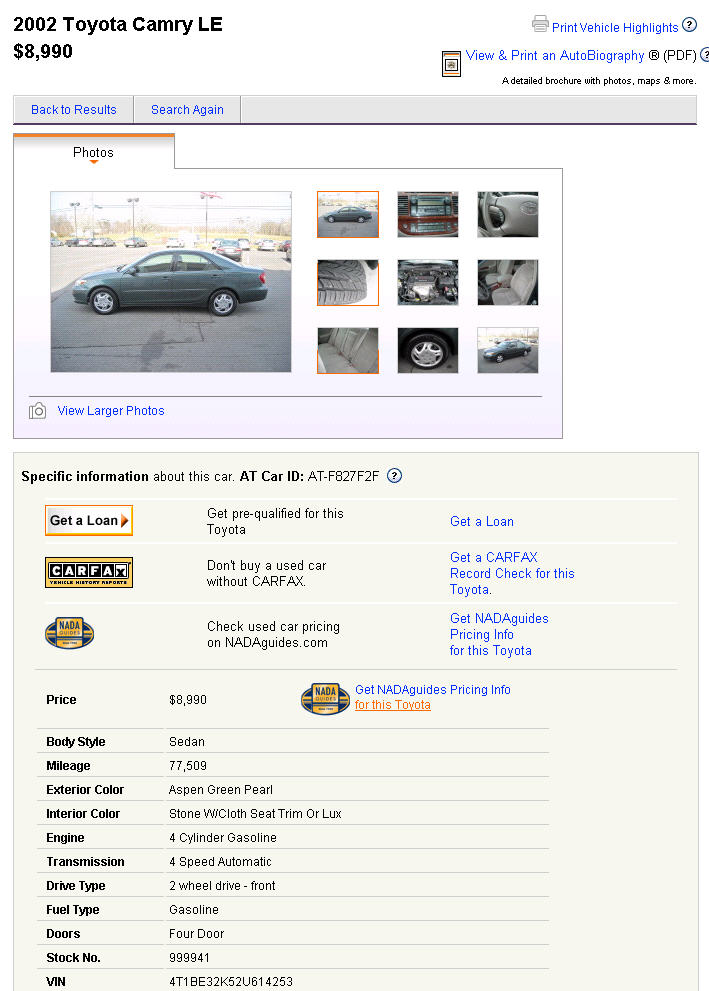The height and width of the screenshot is (991, 709).
Task: Click the orange Get a Loan button
Action: [89, 520]
